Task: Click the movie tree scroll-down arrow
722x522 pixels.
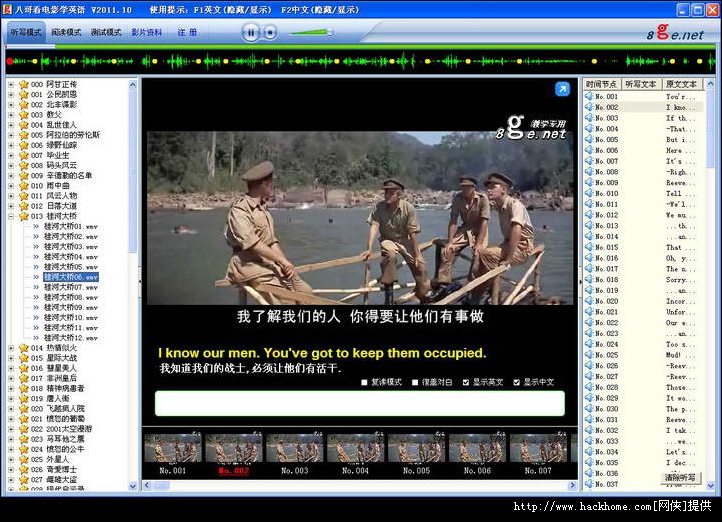Action: coord(133,486)
